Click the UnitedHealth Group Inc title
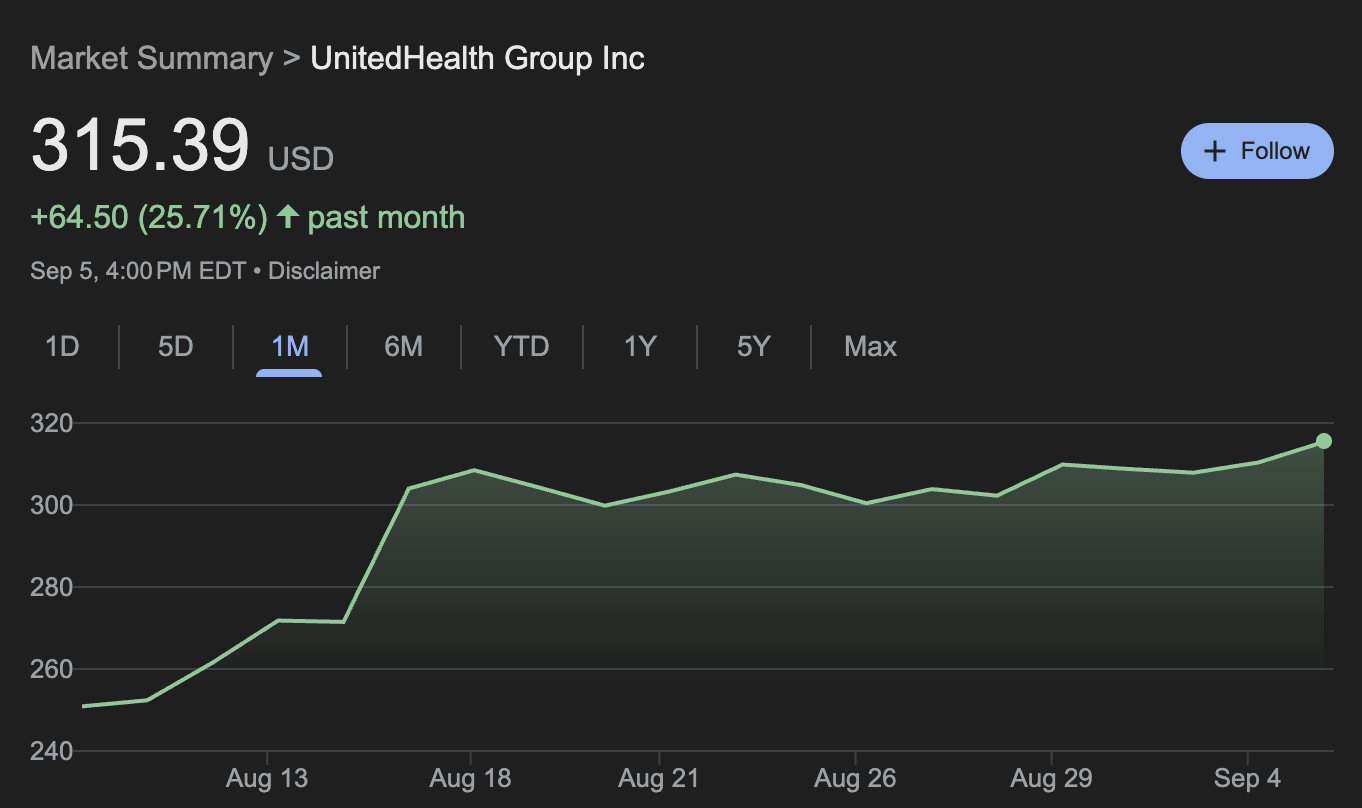This screenshot has height=808, width=1362. (x=477, y=58)
